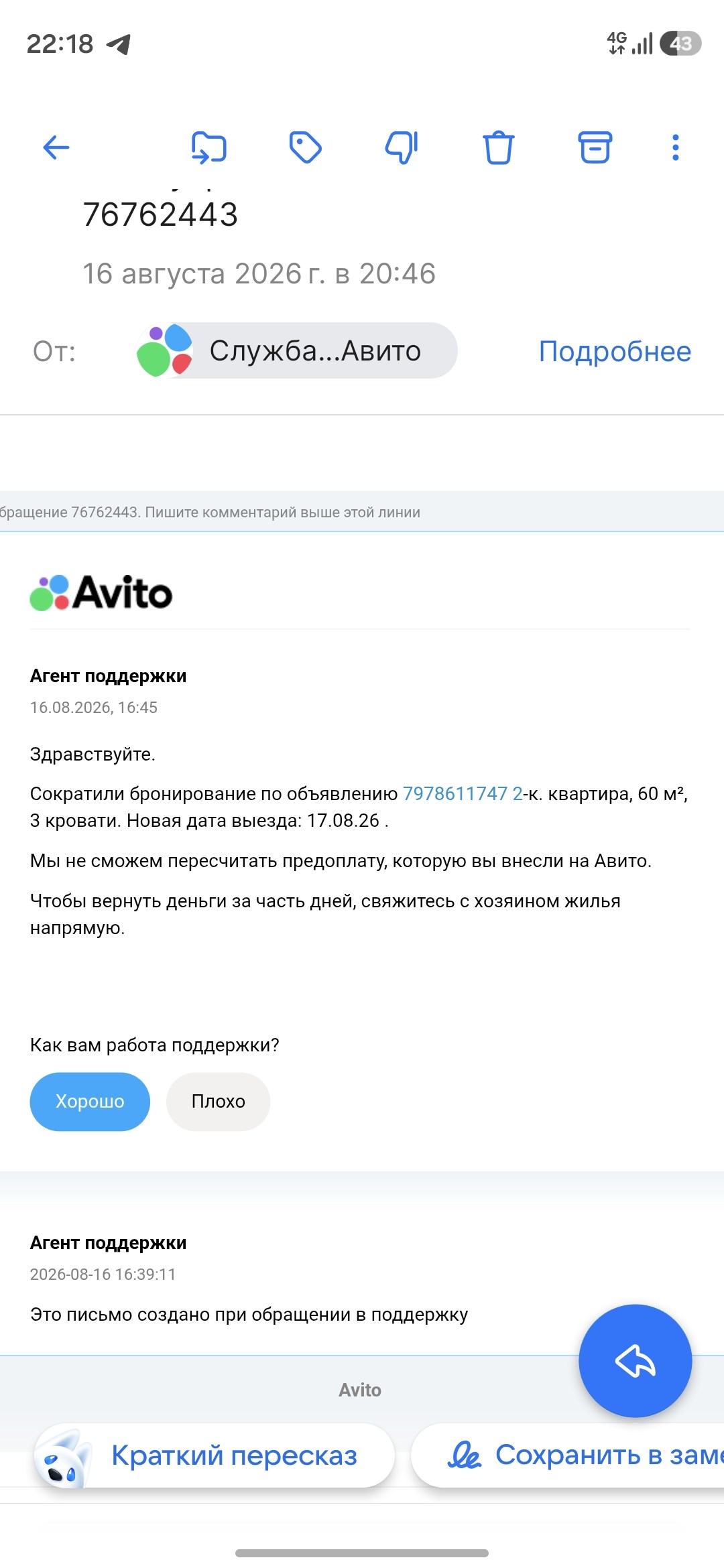Open the three-dot overflow menu
This screenshot has width=724, height=1568.
coord(675,147)
